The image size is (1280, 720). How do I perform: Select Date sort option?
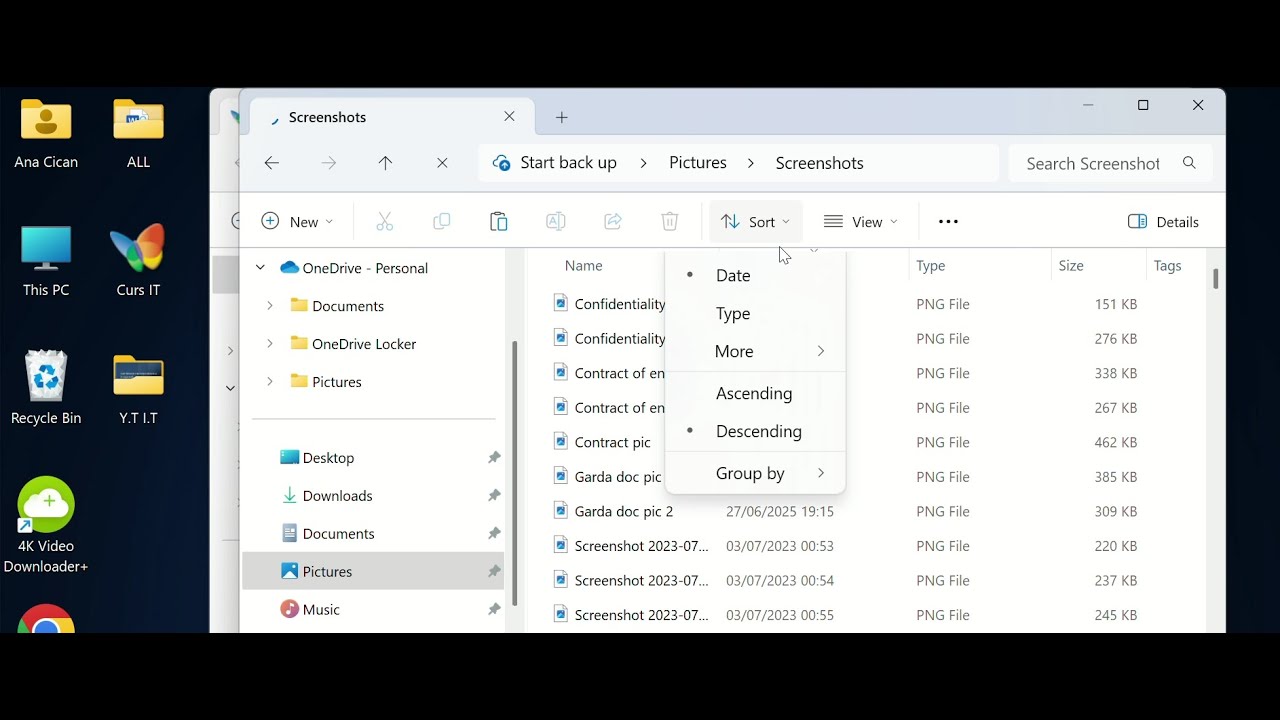pos(755,276)
